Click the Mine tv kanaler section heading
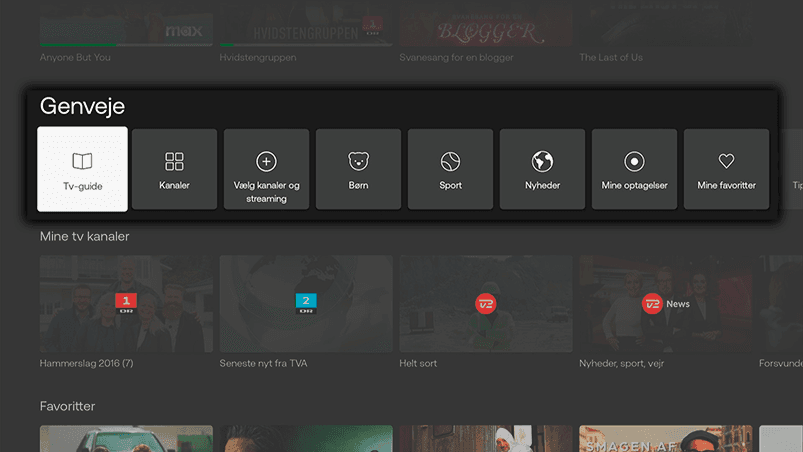Viewport: 803px width, 452px height. (x=84, y=237)
